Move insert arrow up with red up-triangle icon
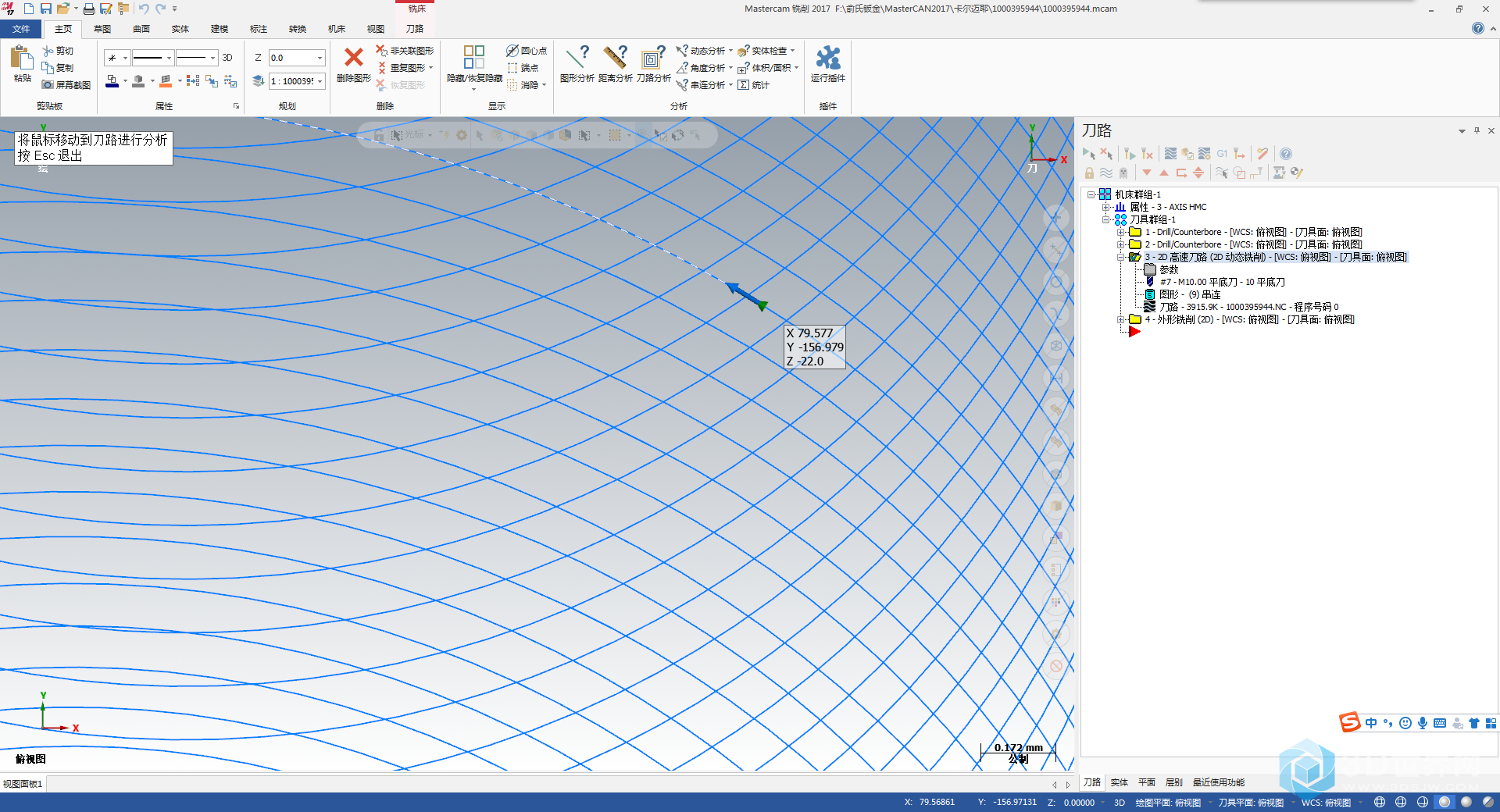 tap(1164, 173)
